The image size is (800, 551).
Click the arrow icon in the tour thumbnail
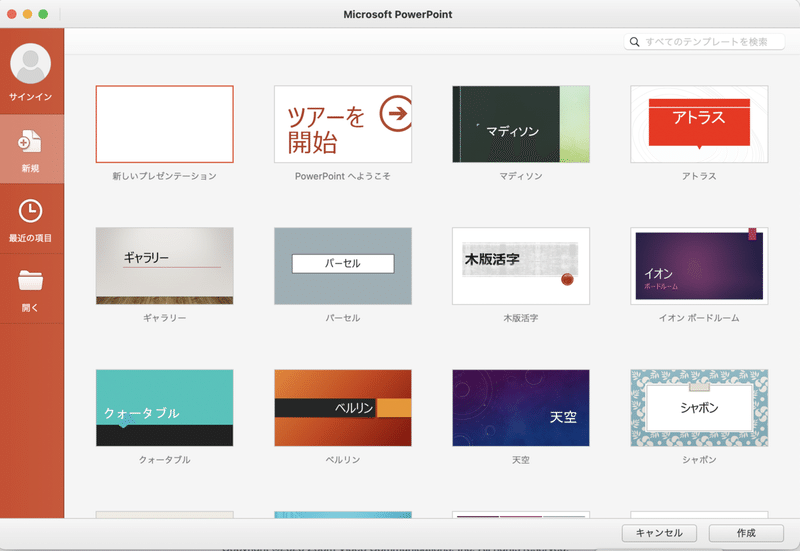[397, 113]
